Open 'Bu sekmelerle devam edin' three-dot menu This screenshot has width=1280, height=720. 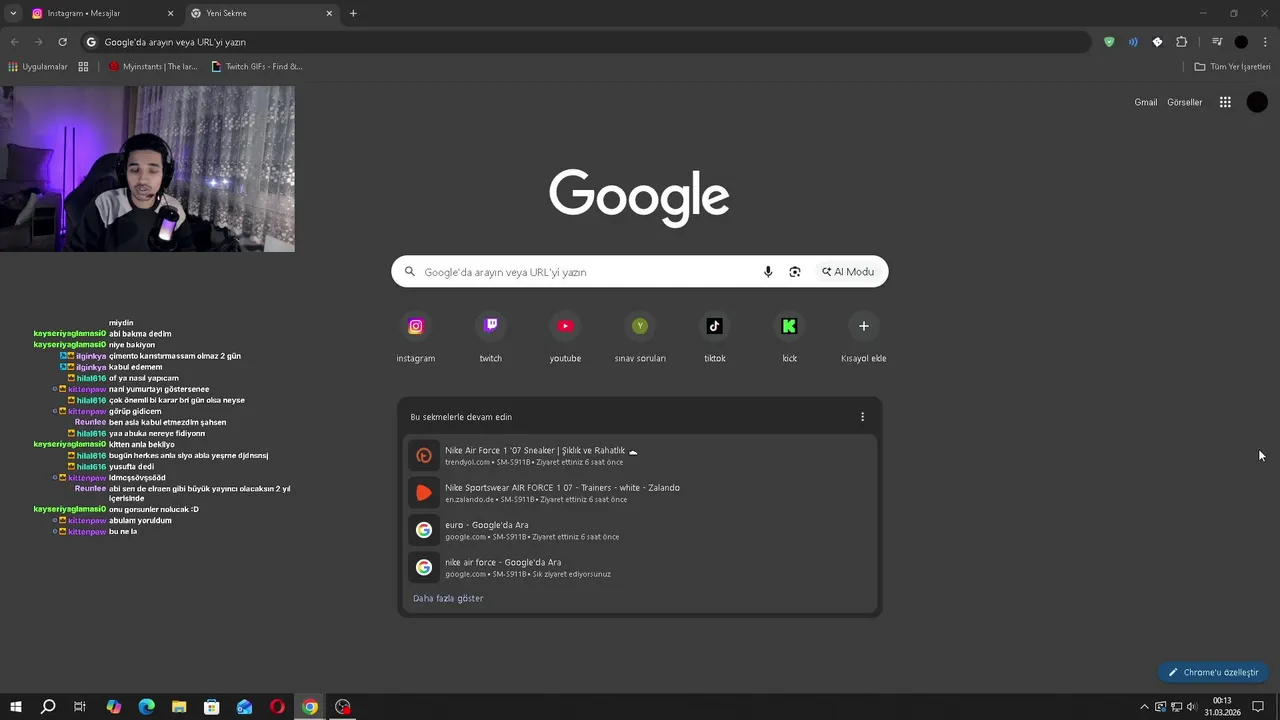pyautogui.click(x=862, y=417)
